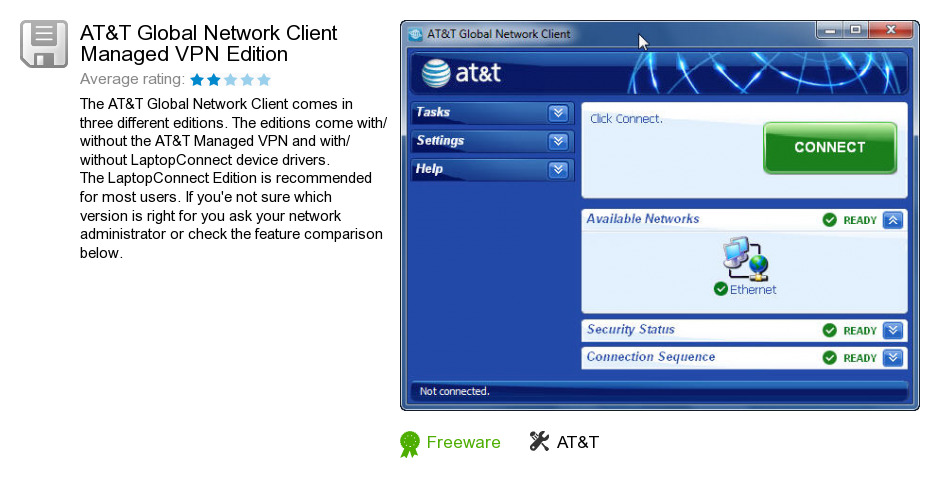Click the green CONNECT button
The height and width of the screenshot is (488, 940).
(x=830, y=147)
